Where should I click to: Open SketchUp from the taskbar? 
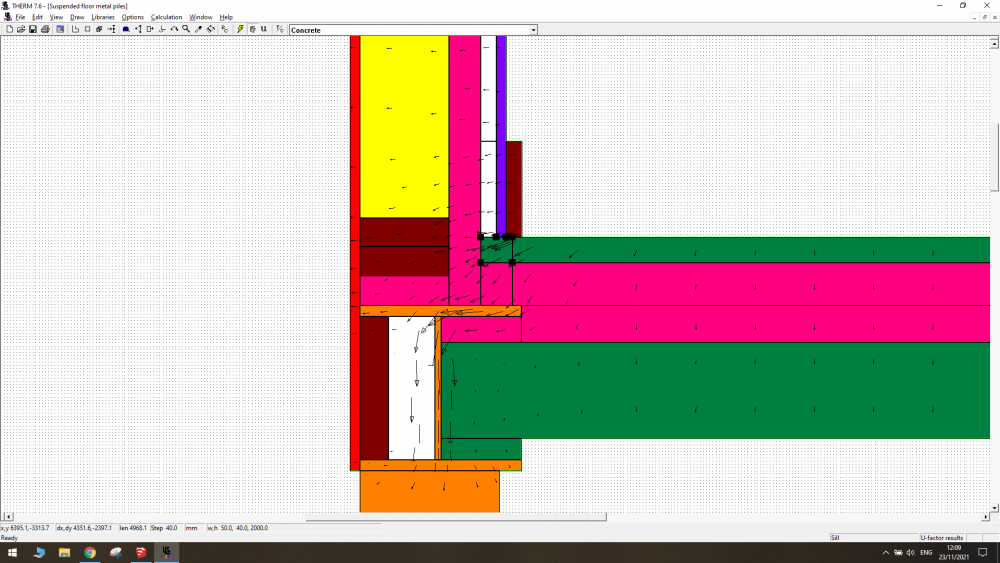(x=141, y=553)
